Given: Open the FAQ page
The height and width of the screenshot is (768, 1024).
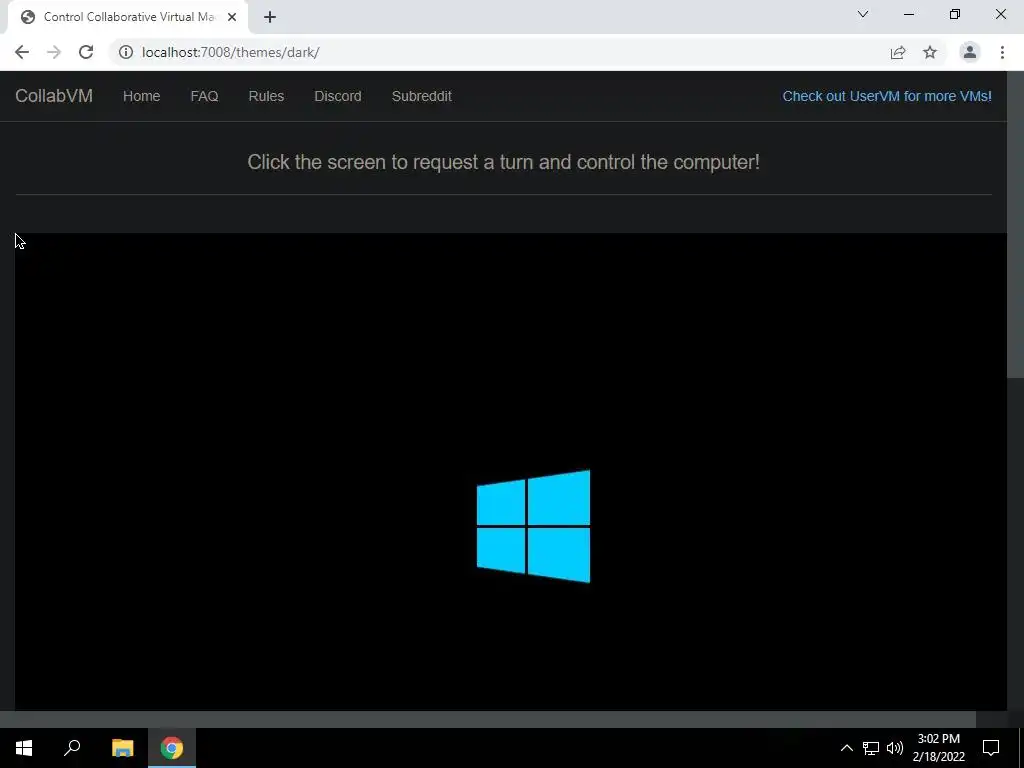Looking at the screenshot, I should tap(204, 96).
